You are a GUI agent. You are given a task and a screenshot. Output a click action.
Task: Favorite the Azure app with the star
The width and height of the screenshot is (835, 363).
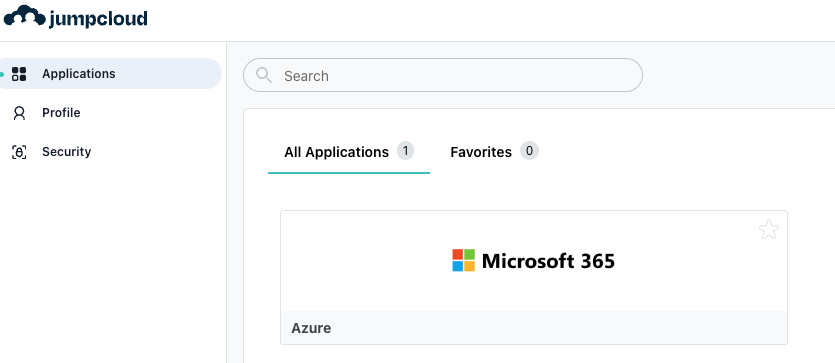pos(768,230)
